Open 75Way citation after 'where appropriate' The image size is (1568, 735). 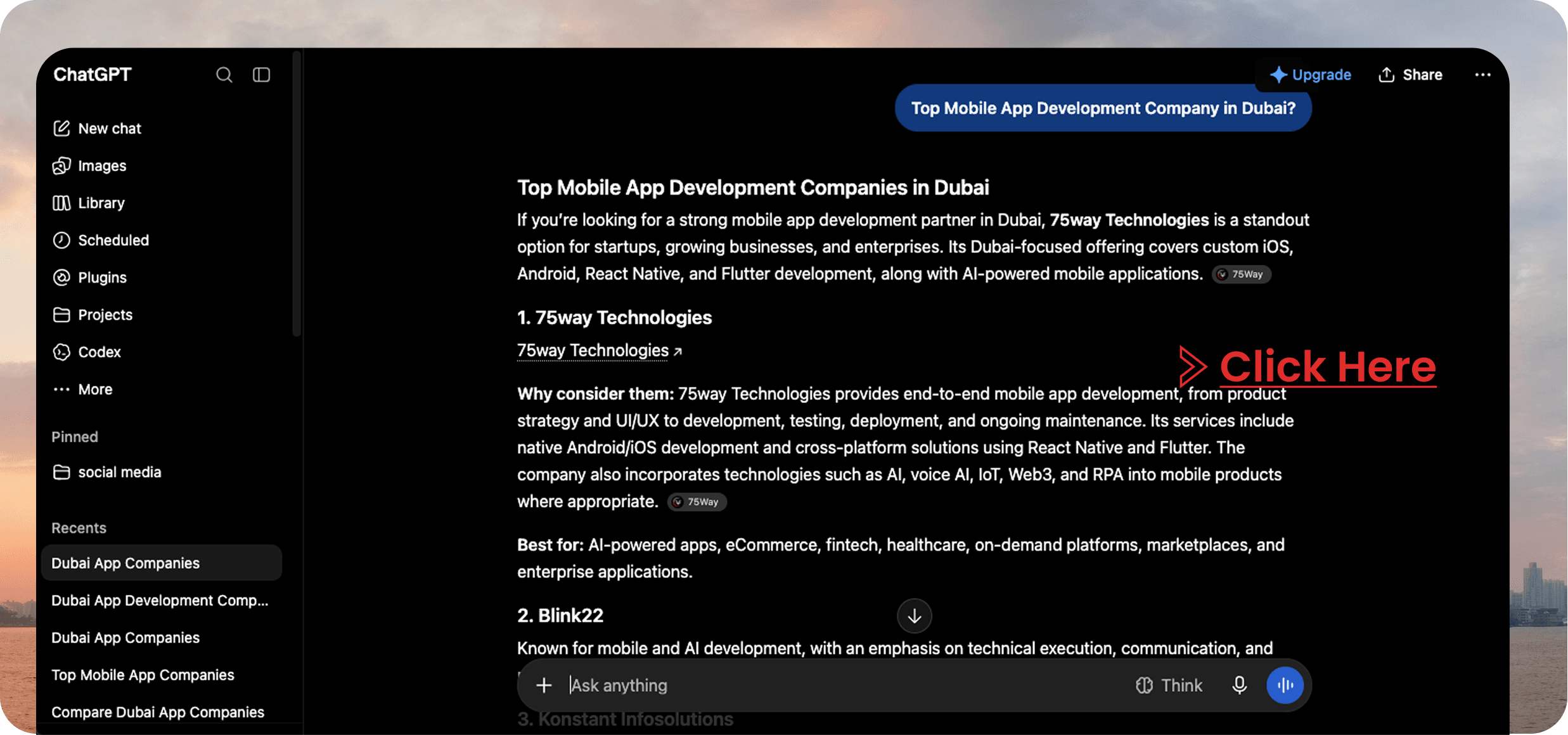coord(697,502)
